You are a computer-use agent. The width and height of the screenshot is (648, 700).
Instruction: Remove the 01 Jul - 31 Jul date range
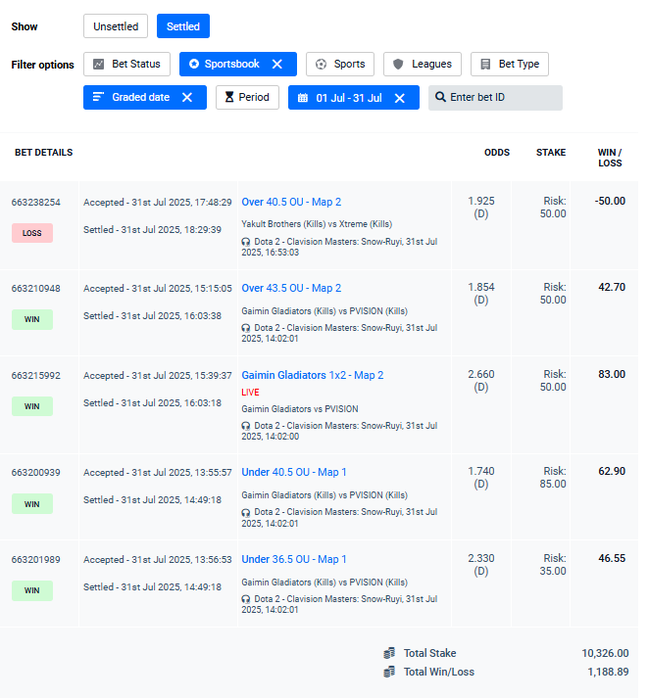click(x=400, y=98)
